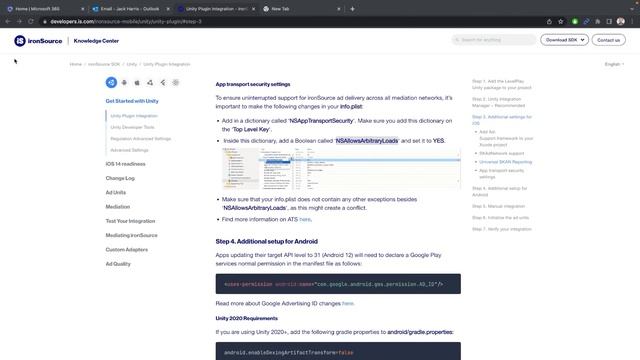Screen dimensions: 640x360
Task: Jump to Step 4 in table of contents
Action: pos(500,191)
